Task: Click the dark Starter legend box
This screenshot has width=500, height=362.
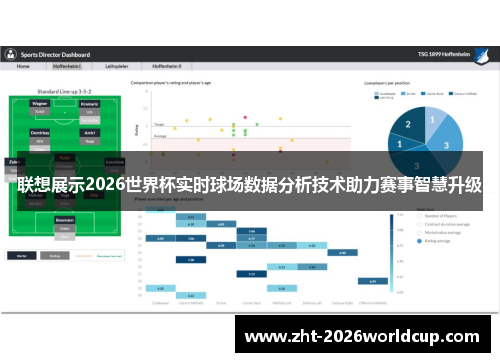Action: (22, 256)
